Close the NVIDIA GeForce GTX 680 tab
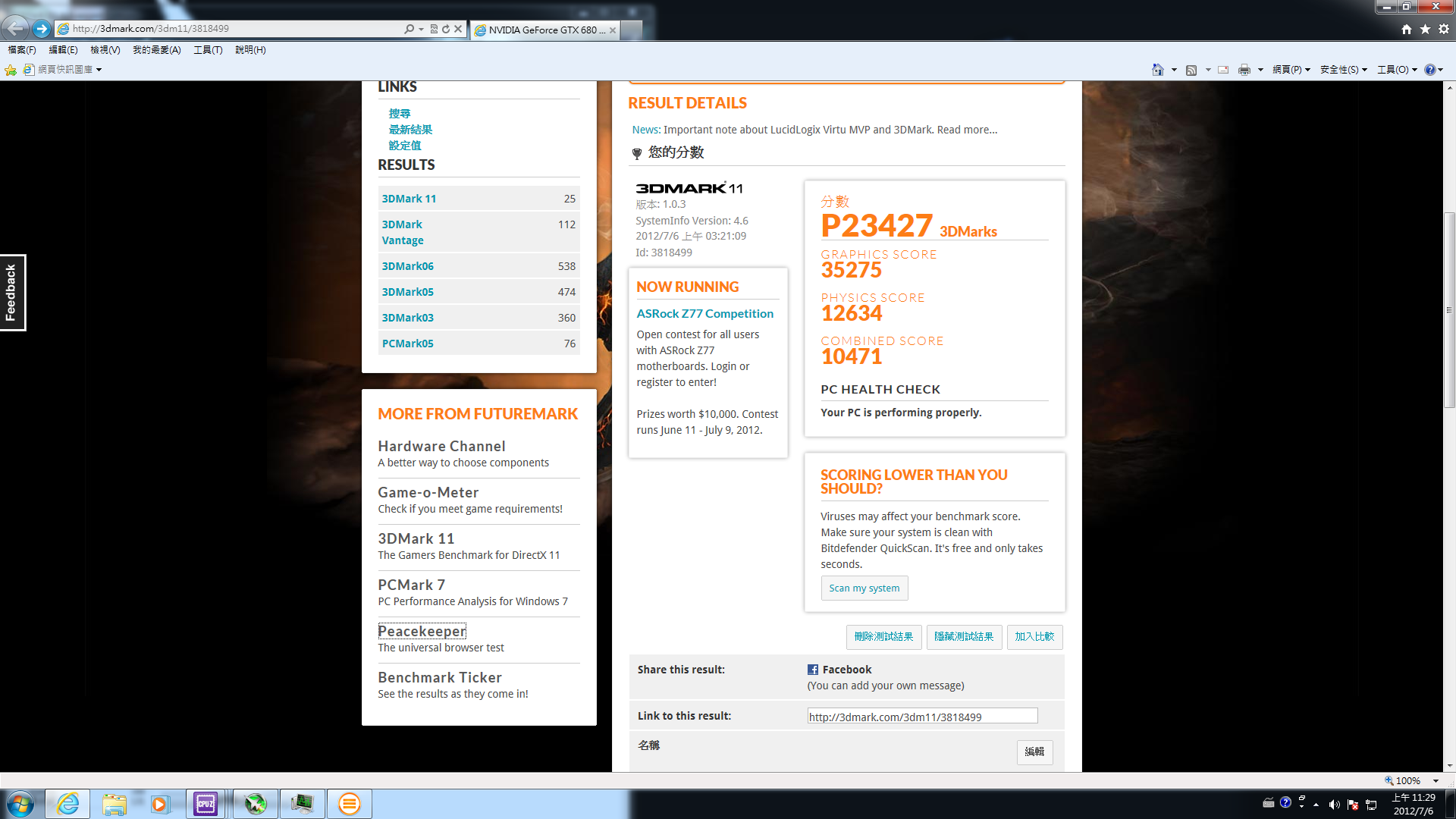Viewport: 1456px width, 819px height. pyautogui.click(x=613, y=30)
